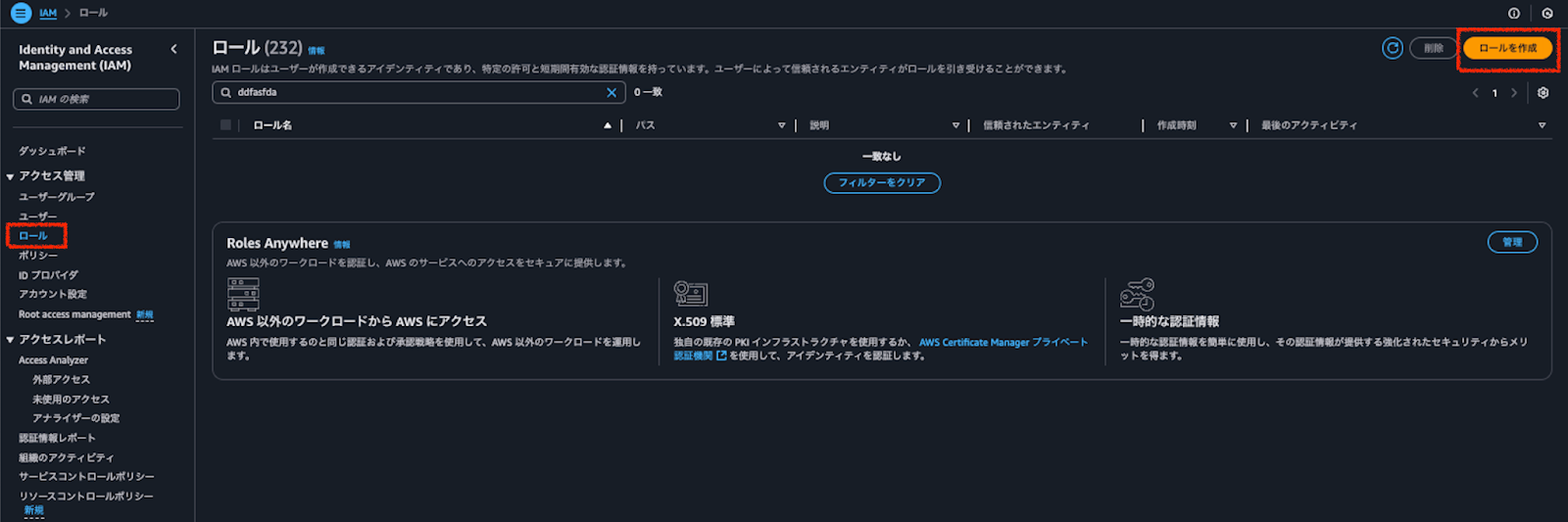This screenshot has height=522, width=1568.
Task: Clear the role search text with X
Action: pos(612,93)
